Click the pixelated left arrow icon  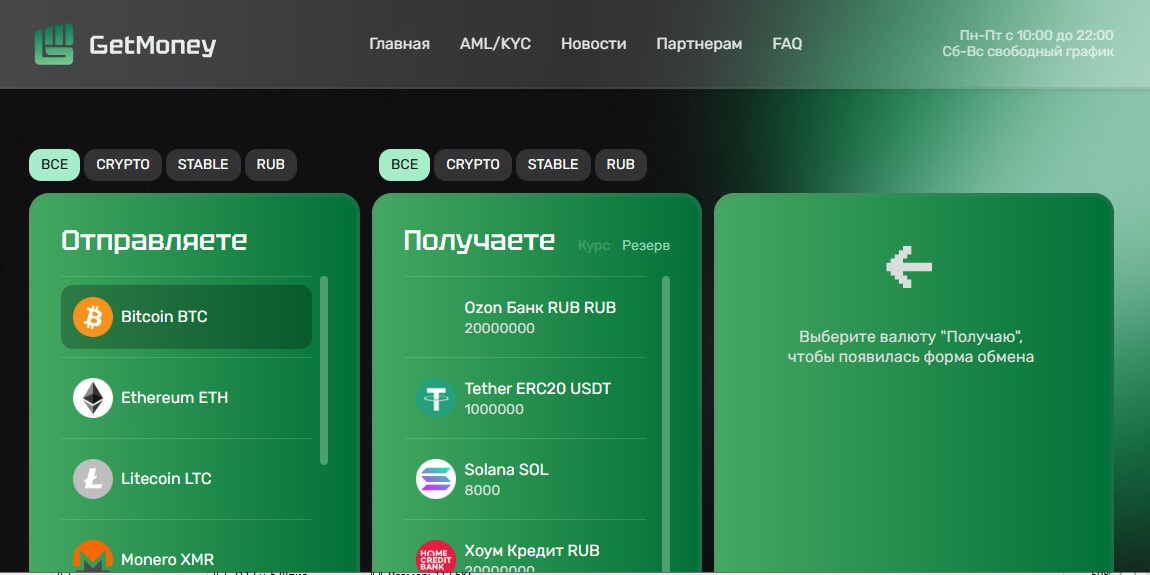point(909,266)
